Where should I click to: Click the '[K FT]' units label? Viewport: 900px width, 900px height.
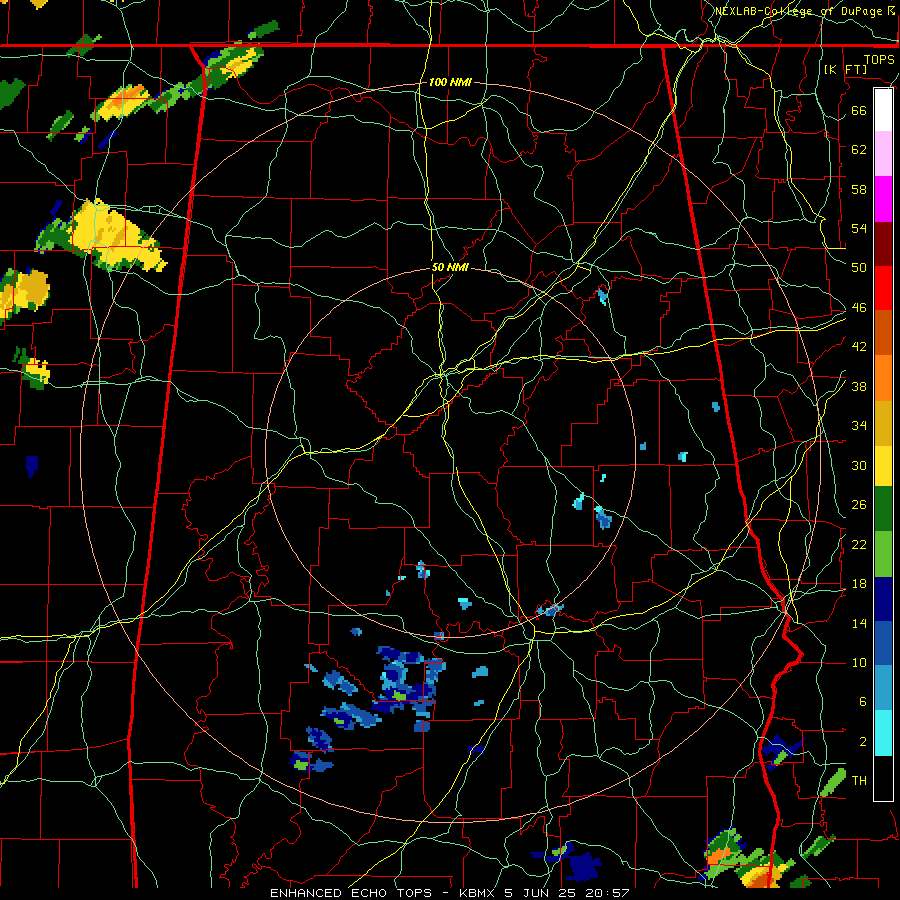pyautogui.click(x=845, y=69)
